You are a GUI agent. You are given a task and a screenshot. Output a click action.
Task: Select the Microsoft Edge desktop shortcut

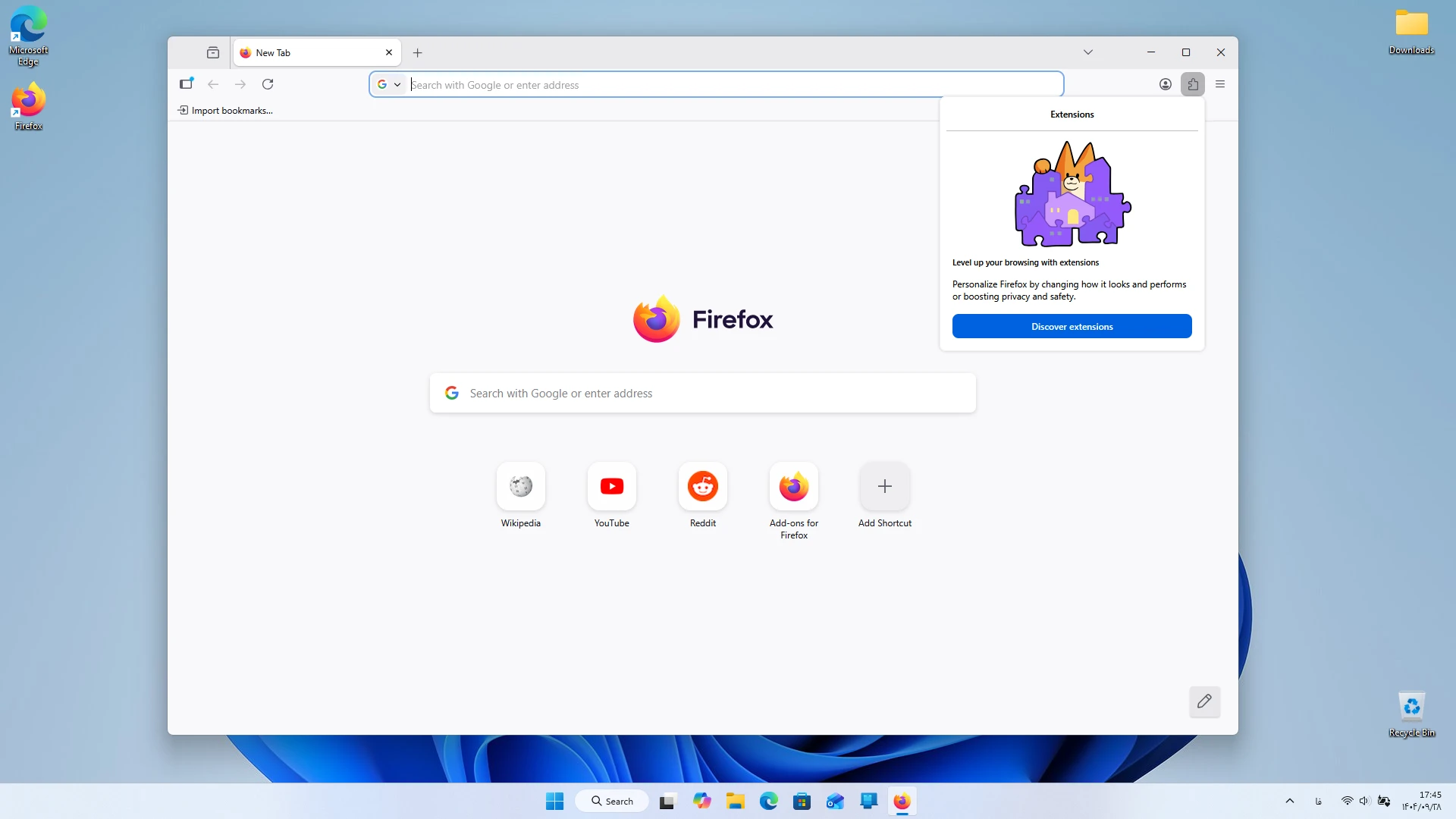click(29, 36)
